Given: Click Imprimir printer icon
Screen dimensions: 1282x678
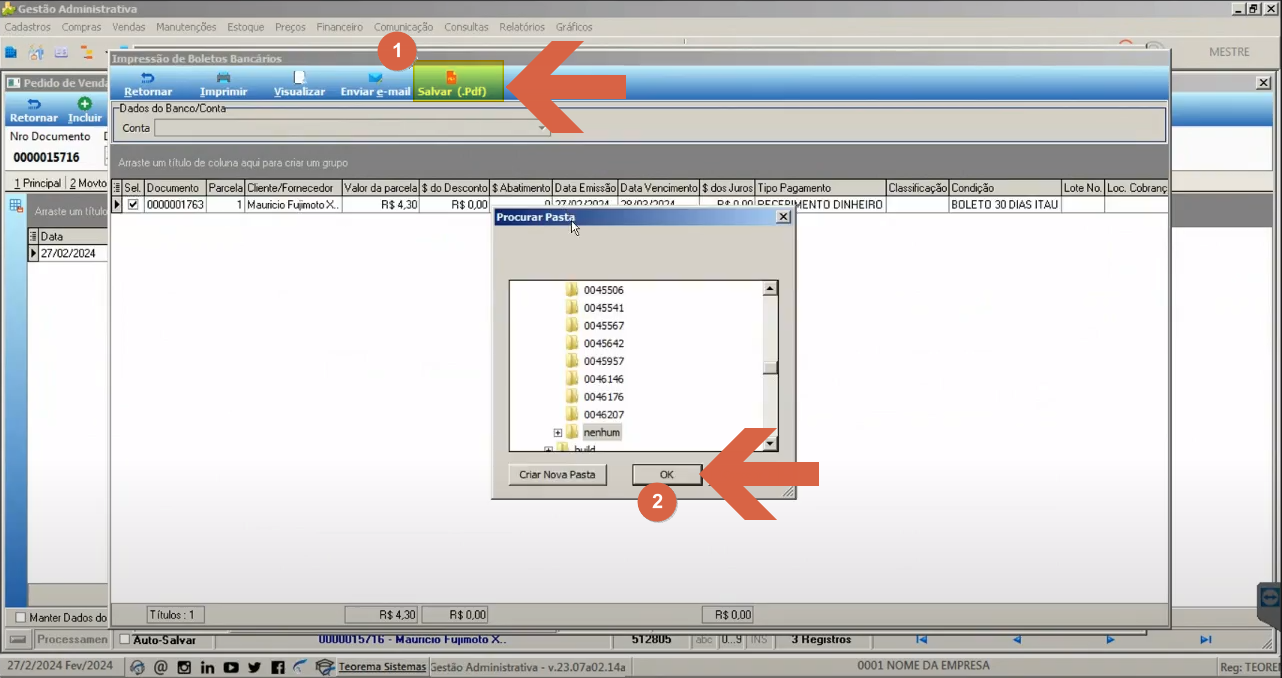Looking at the screenshot, I should pos(224,84).
